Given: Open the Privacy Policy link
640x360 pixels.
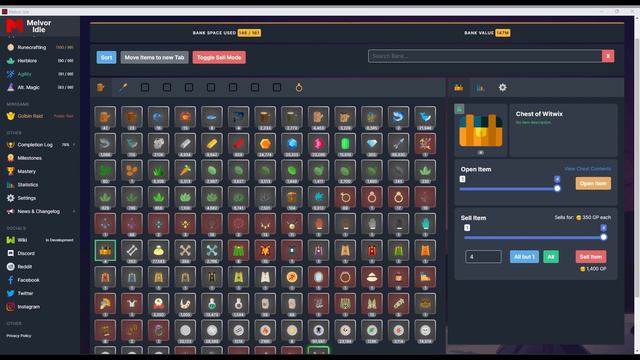Looking at the screenshot, I should pyautogui.click(x=19, y=336).
